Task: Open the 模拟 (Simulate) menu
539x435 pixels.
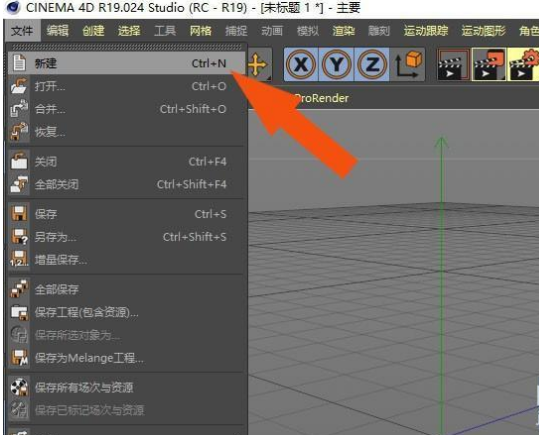Action: click(x=308, y=31)
